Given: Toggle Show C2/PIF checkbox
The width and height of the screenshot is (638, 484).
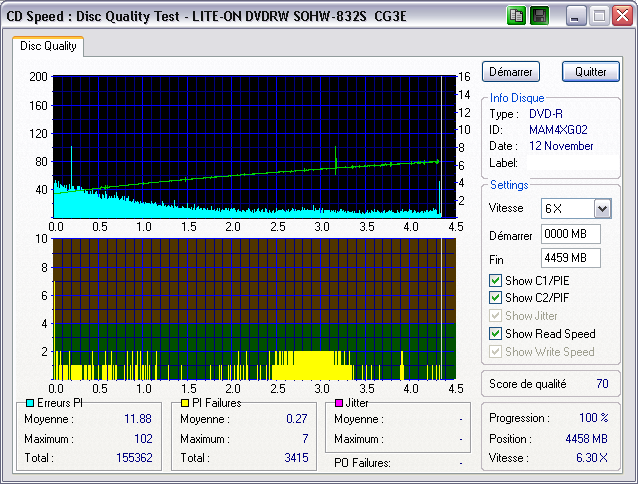Looking at the screenshot, I should (495, 298).
